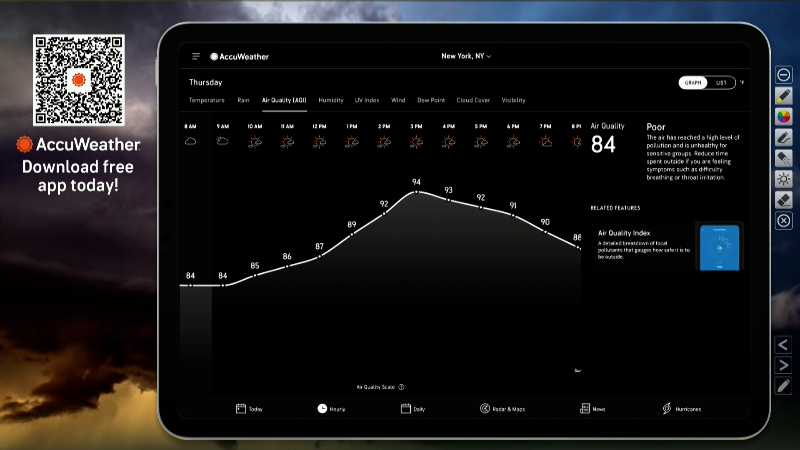Screen dimensions: 800x450
Task: Click the 4 PM weather icon
Action: coord(448,142)
